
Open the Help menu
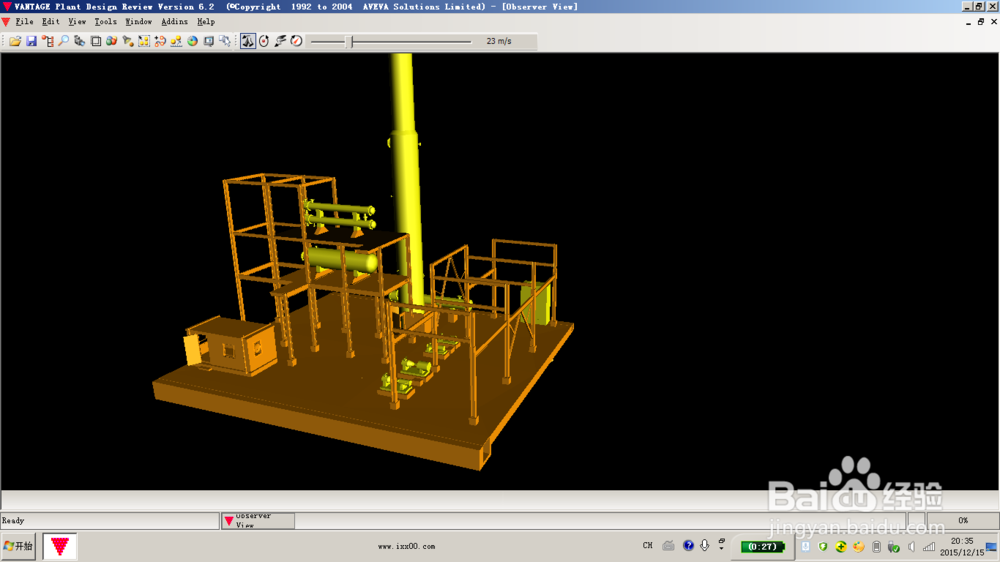pos(205,22)
